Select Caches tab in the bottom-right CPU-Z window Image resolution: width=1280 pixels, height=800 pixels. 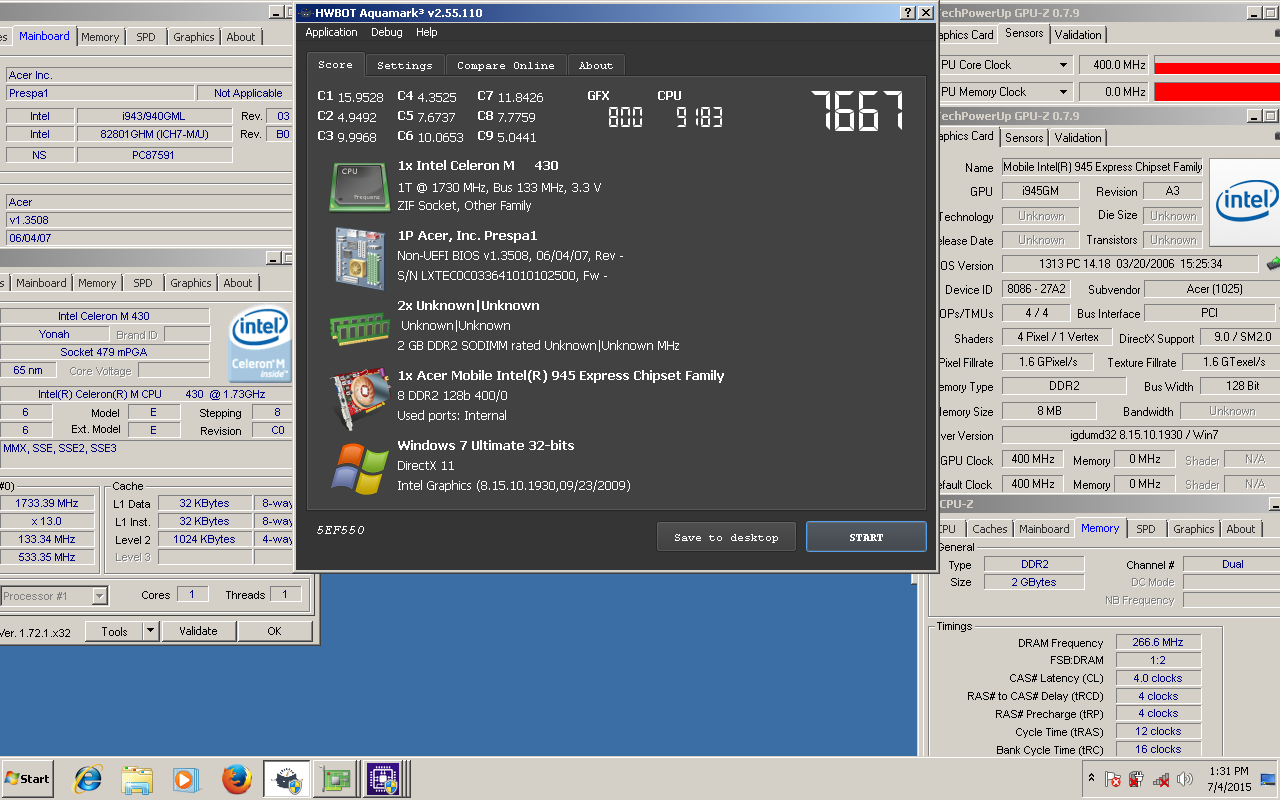pyautogui.click(x=990, y=529)
